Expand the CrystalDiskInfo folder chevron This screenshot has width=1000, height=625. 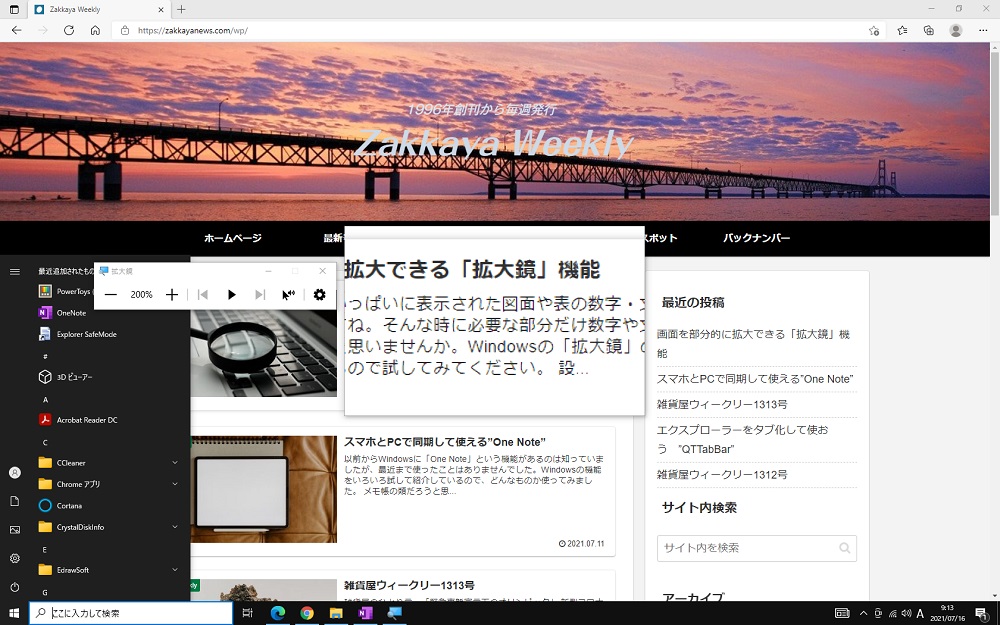[175, 527]
